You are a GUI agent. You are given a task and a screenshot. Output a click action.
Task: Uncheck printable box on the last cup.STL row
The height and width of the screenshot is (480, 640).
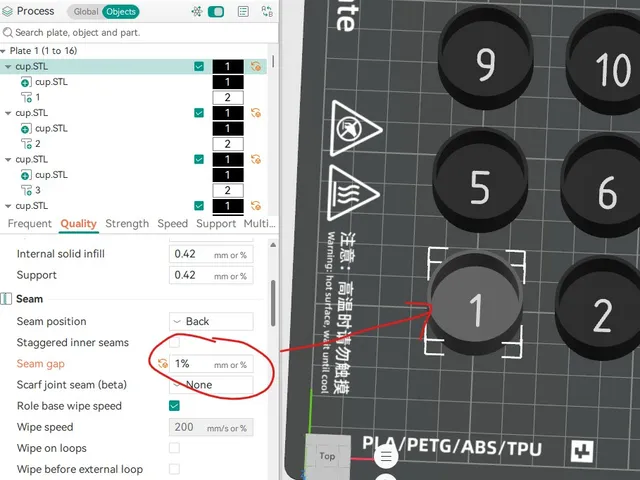199,206
